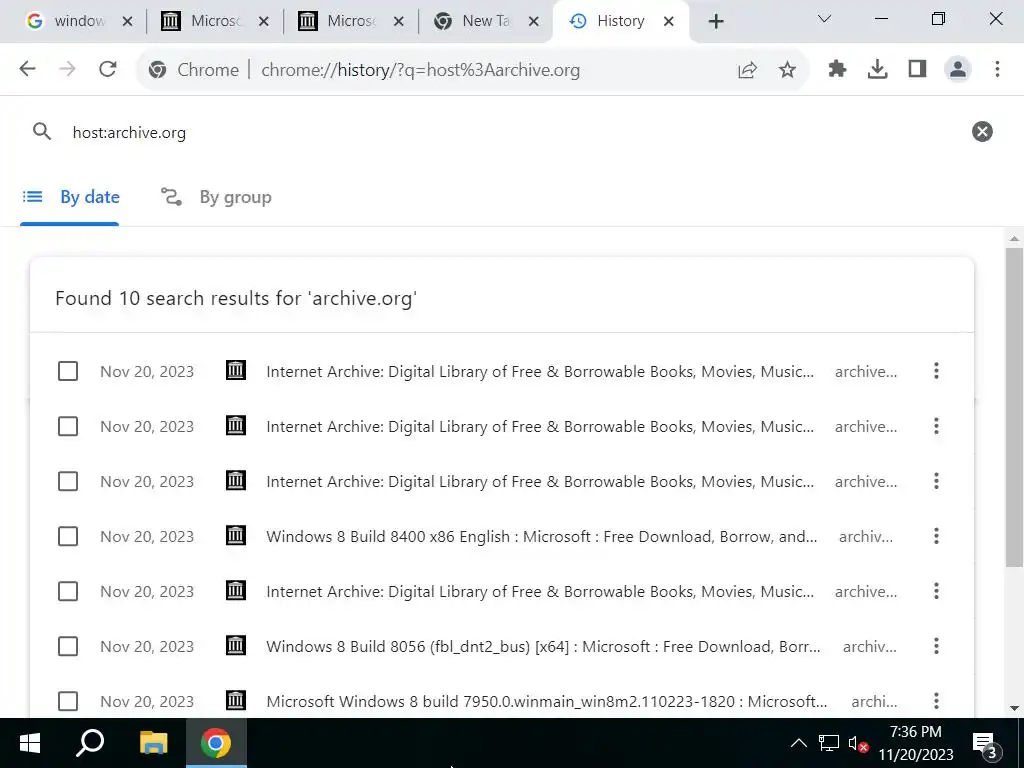This screenshot has height=768, width=1024.
Task: Check the Windows 8 build 7950 entry
Action: pos(68,701)
